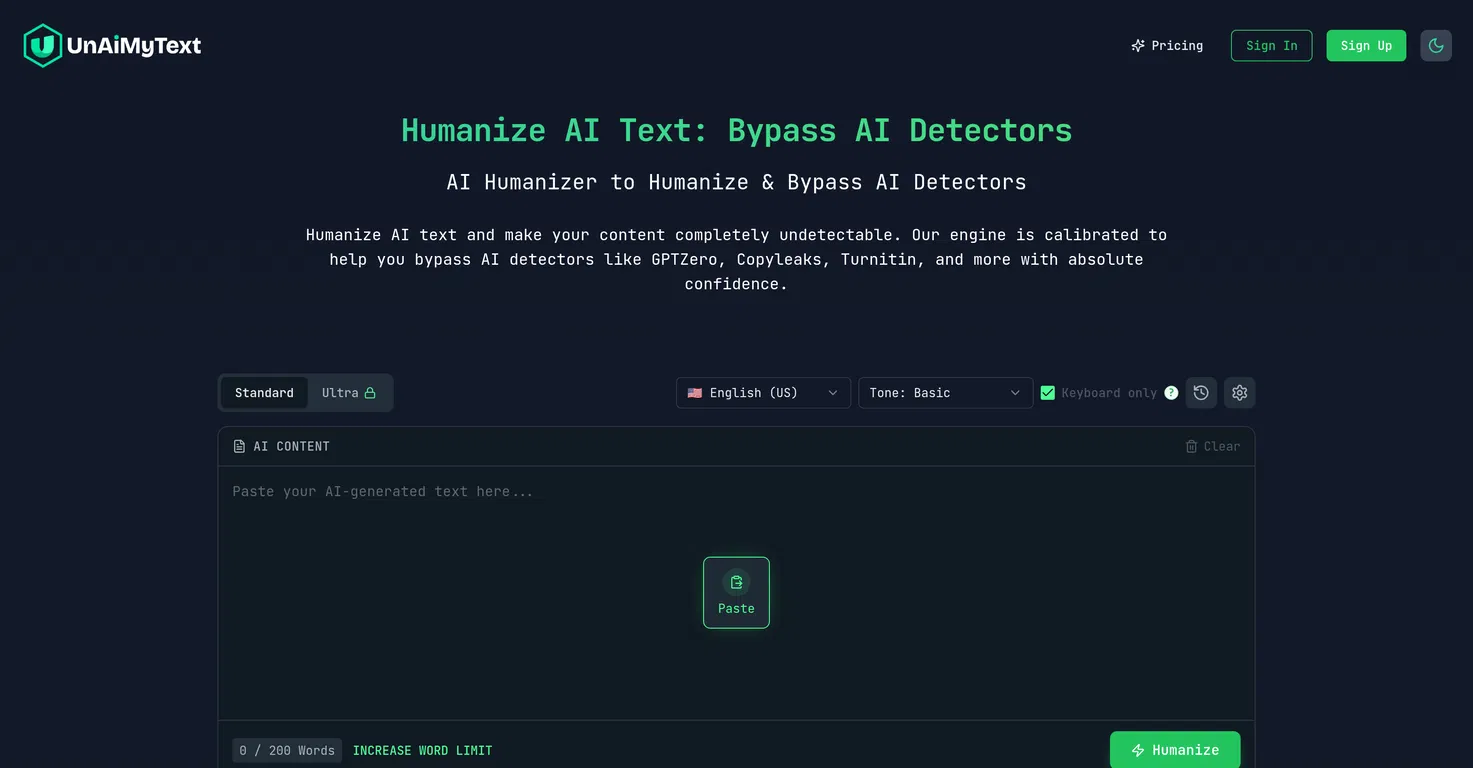
Task: Open settings via the gear icon
Action: tap(1240, 393)
